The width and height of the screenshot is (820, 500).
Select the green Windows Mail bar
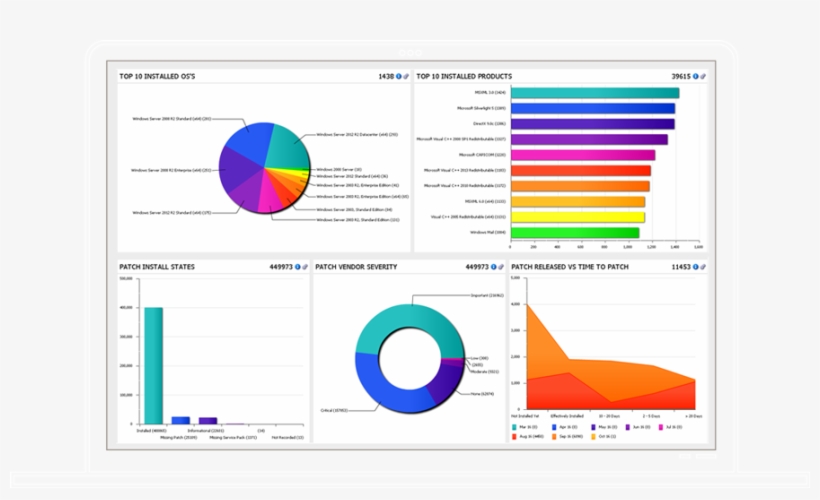pos(574,232)
